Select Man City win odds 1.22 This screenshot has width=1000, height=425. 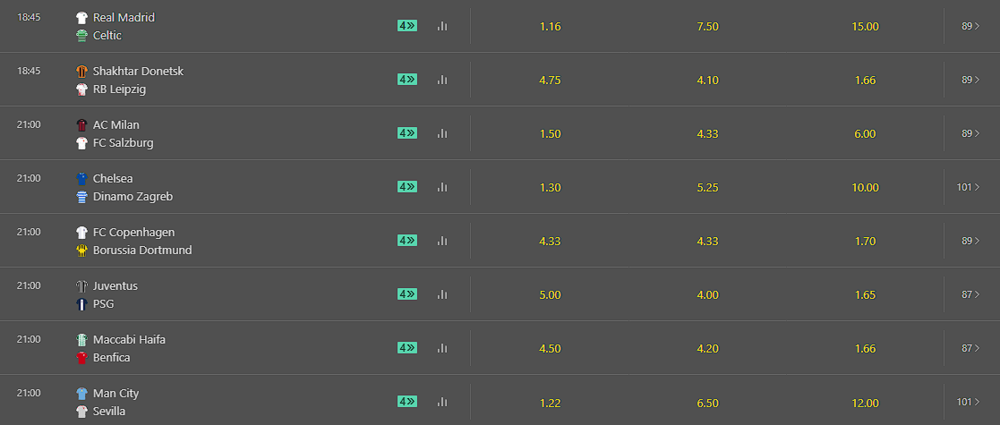coord(550,403)
